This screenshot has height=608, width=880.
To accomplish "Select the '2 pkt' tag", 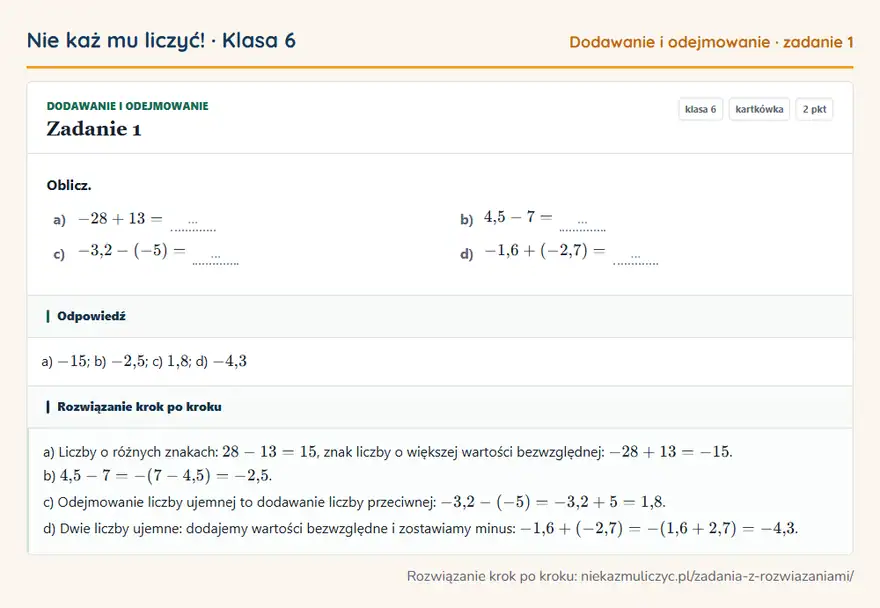I will pos(814,109).
